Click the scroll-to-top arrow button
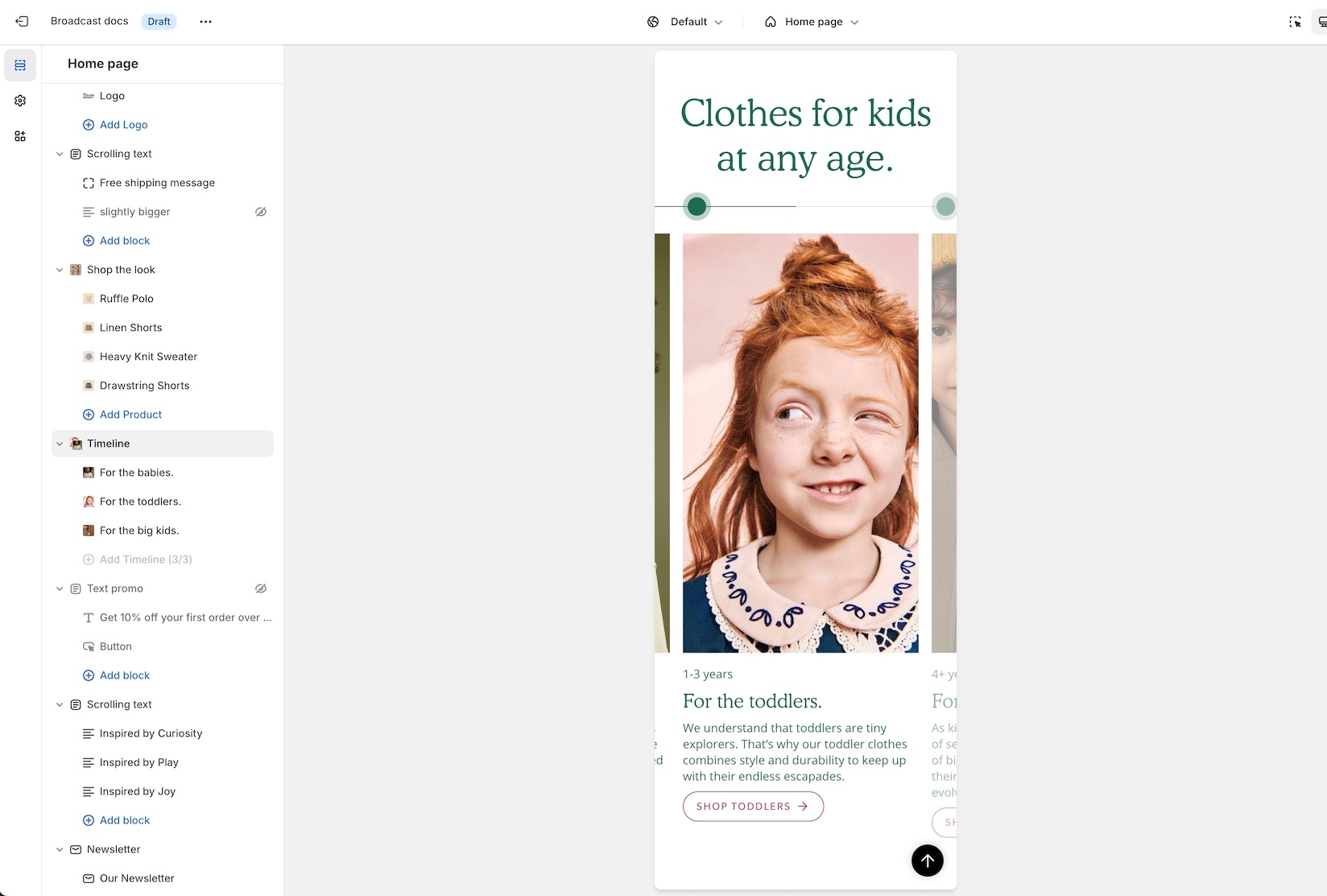The width and height of the screenshot is (1327, 896). click(x=927, y=861)
